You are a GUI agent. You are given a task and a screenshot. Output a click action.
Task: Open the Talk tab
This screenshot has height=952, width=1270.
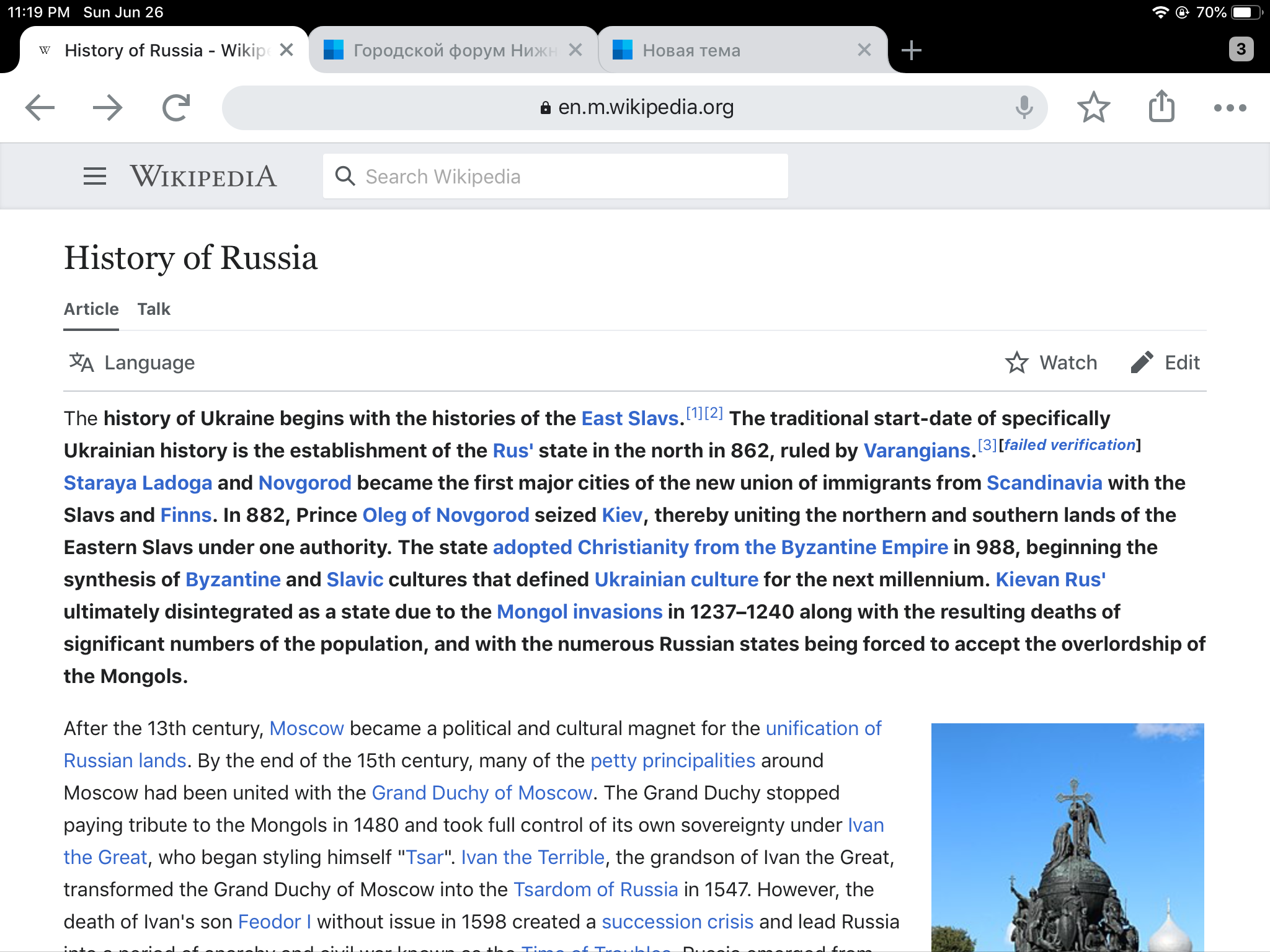coord(154,309)
